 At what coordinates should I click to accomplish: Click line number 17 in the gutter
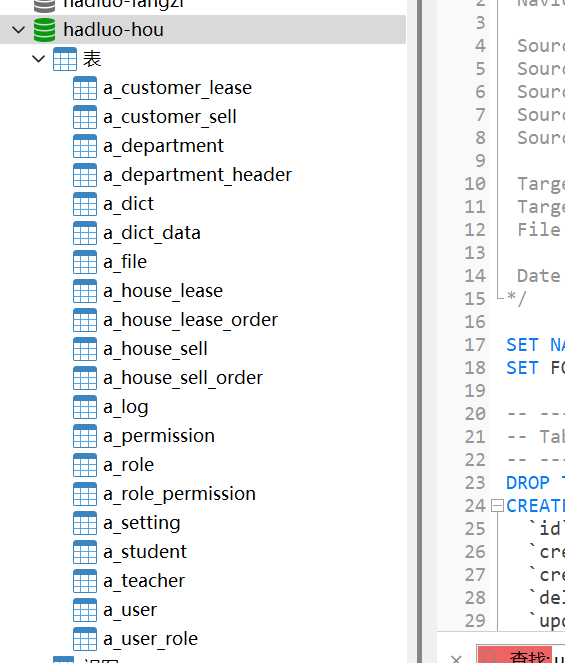click(475, 345)
